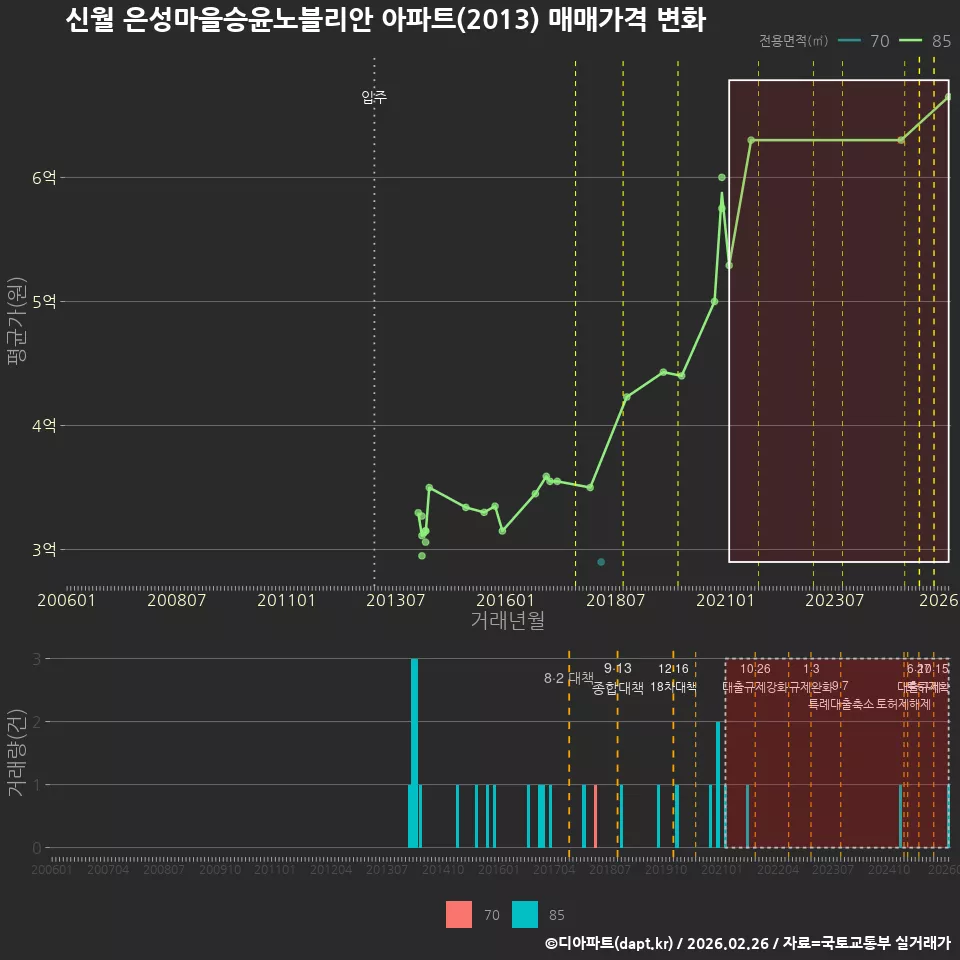Click the '1·3' policy date annotation
Screen dimensions: 960x960
(811, 669)
